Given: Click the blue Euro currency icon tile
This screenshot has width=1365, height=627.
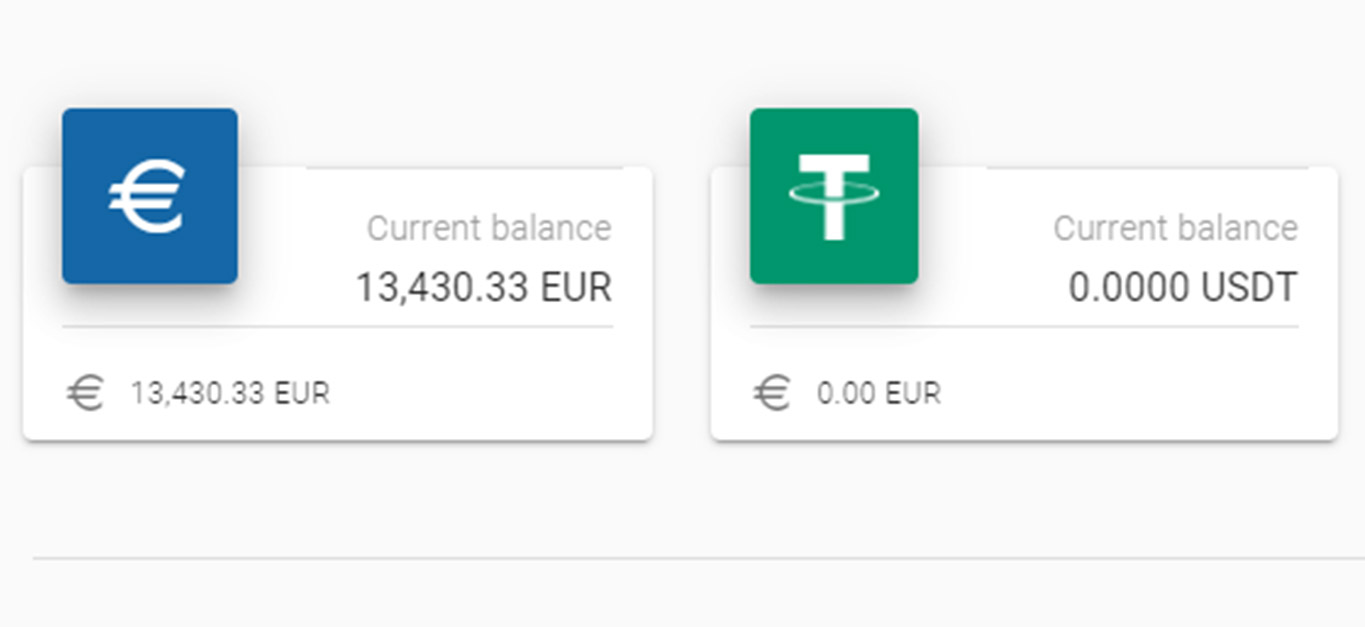Looking at the screenshot, I should point(150,196).
